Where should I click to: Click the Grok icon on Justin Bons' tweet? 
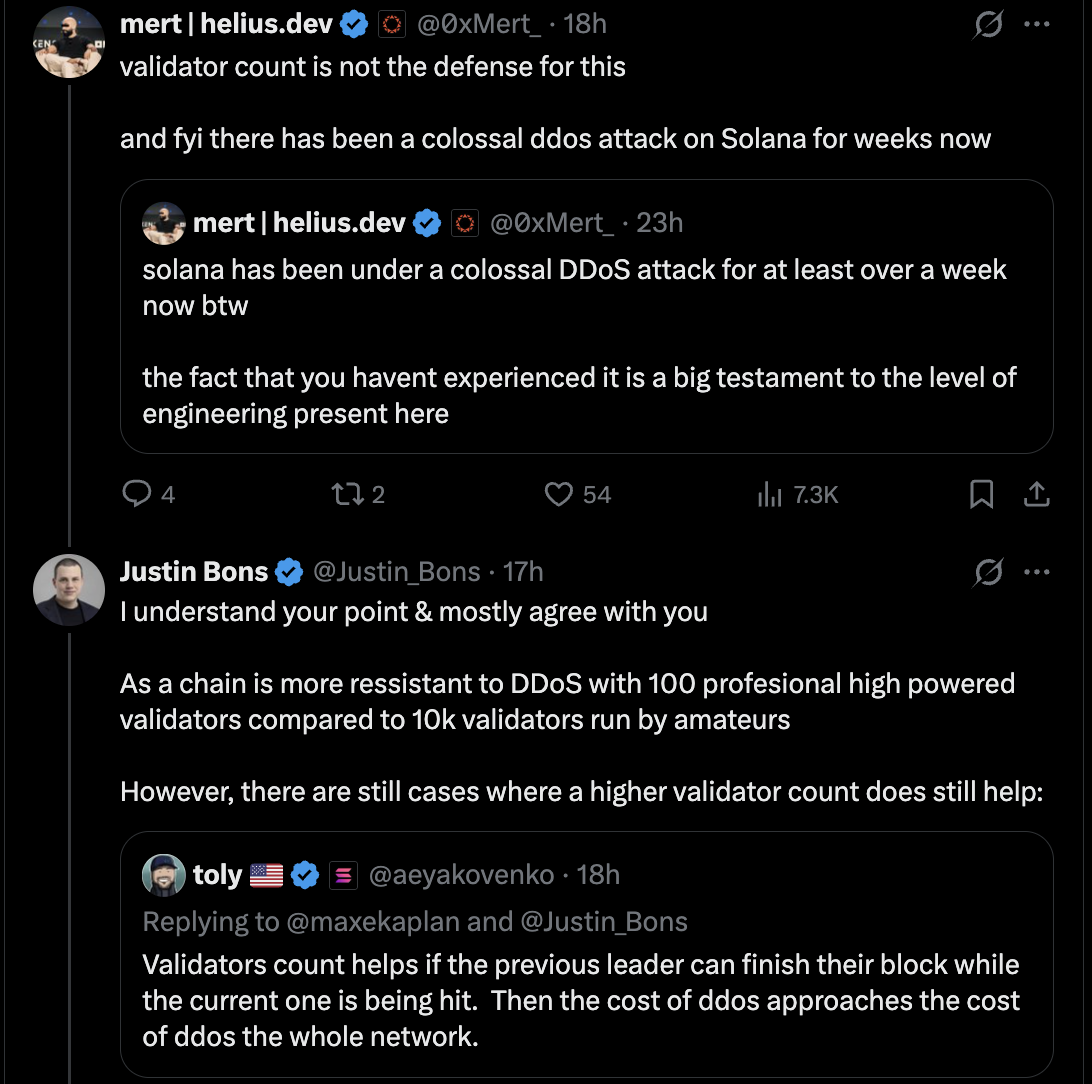click(988, 573)
